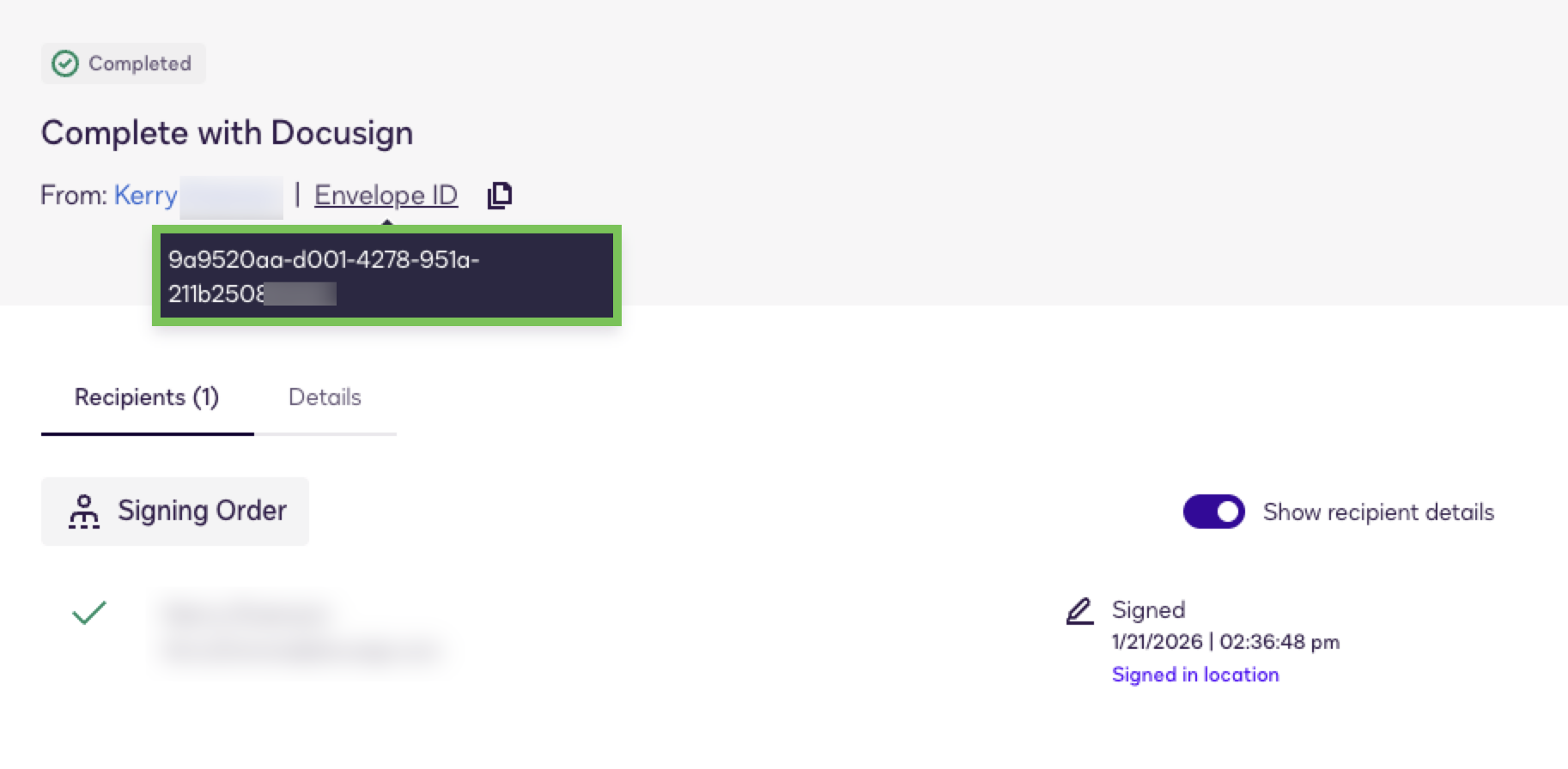Screen dimensions: 1568x769
Task: Click the copy Envelope ID icon
Action: [x=500, y=196]
